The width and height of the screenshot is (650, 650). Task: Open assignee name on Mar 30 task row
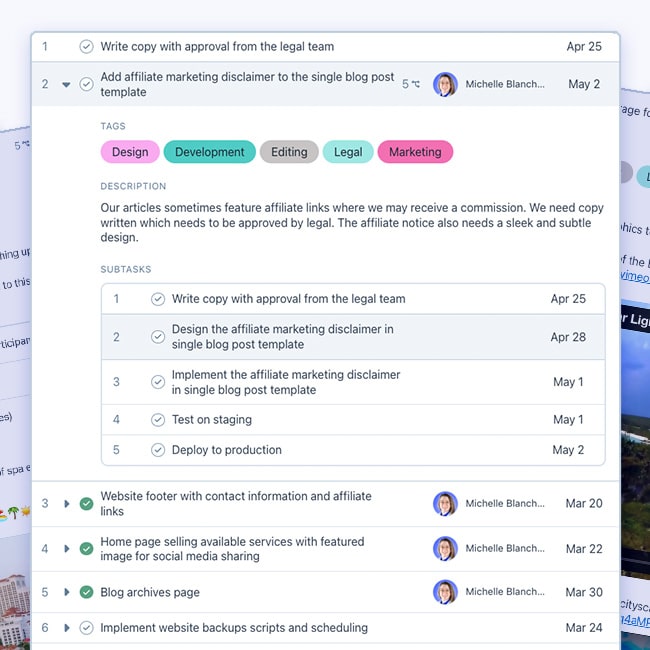[x=505, y=592]
